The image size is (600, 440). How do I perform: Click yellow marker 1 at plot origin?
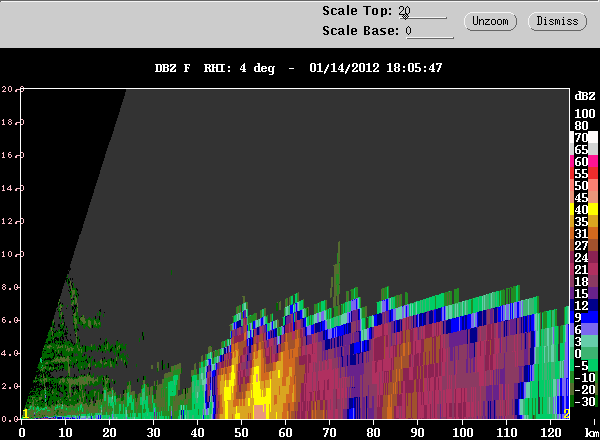[x=25, y=414]
